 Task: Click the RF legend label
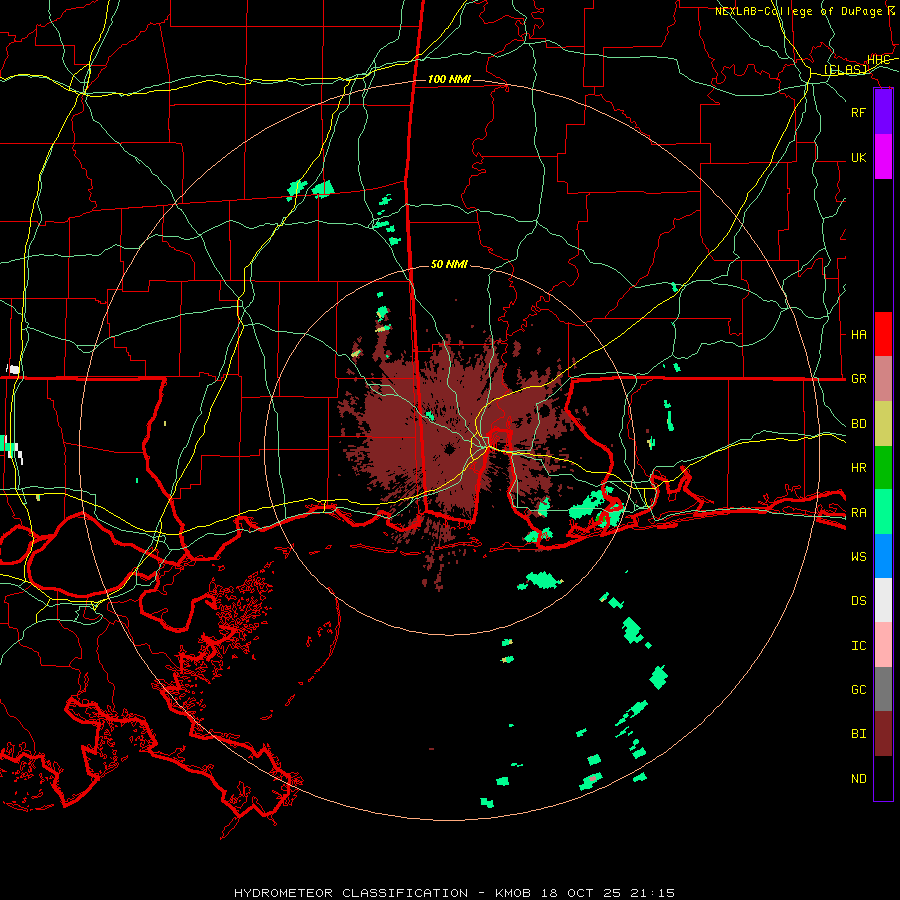pos(858,112)
